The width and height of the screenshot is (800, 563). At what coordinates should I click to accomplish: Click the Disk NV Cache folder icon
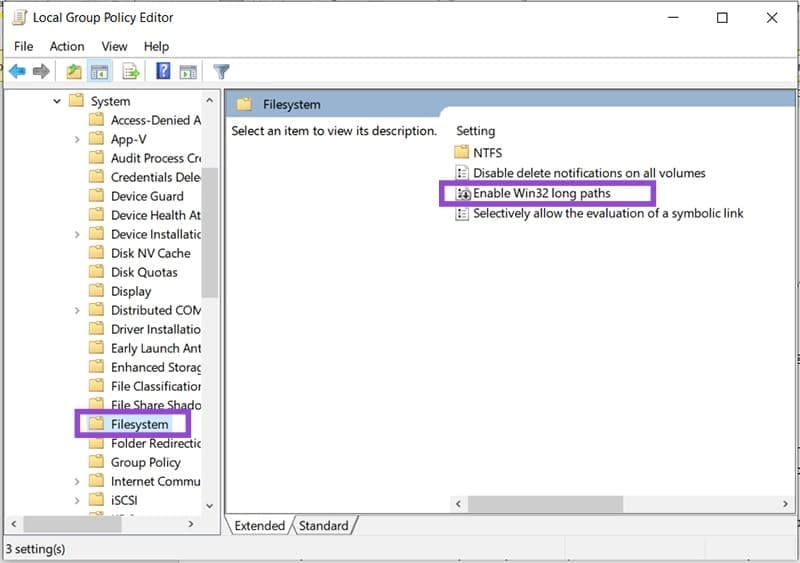96,252
